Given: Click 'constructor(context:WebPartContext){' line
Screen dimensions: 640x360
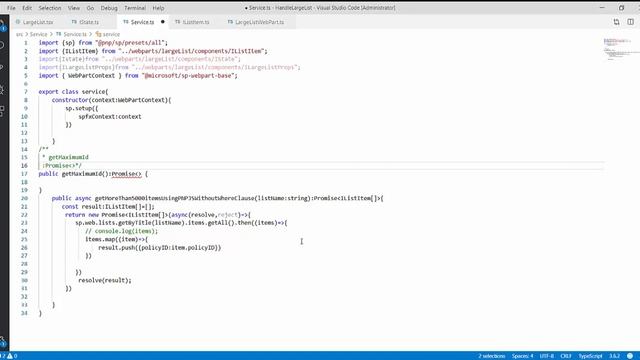Looking at the screenshot, I should click(111, 100).
